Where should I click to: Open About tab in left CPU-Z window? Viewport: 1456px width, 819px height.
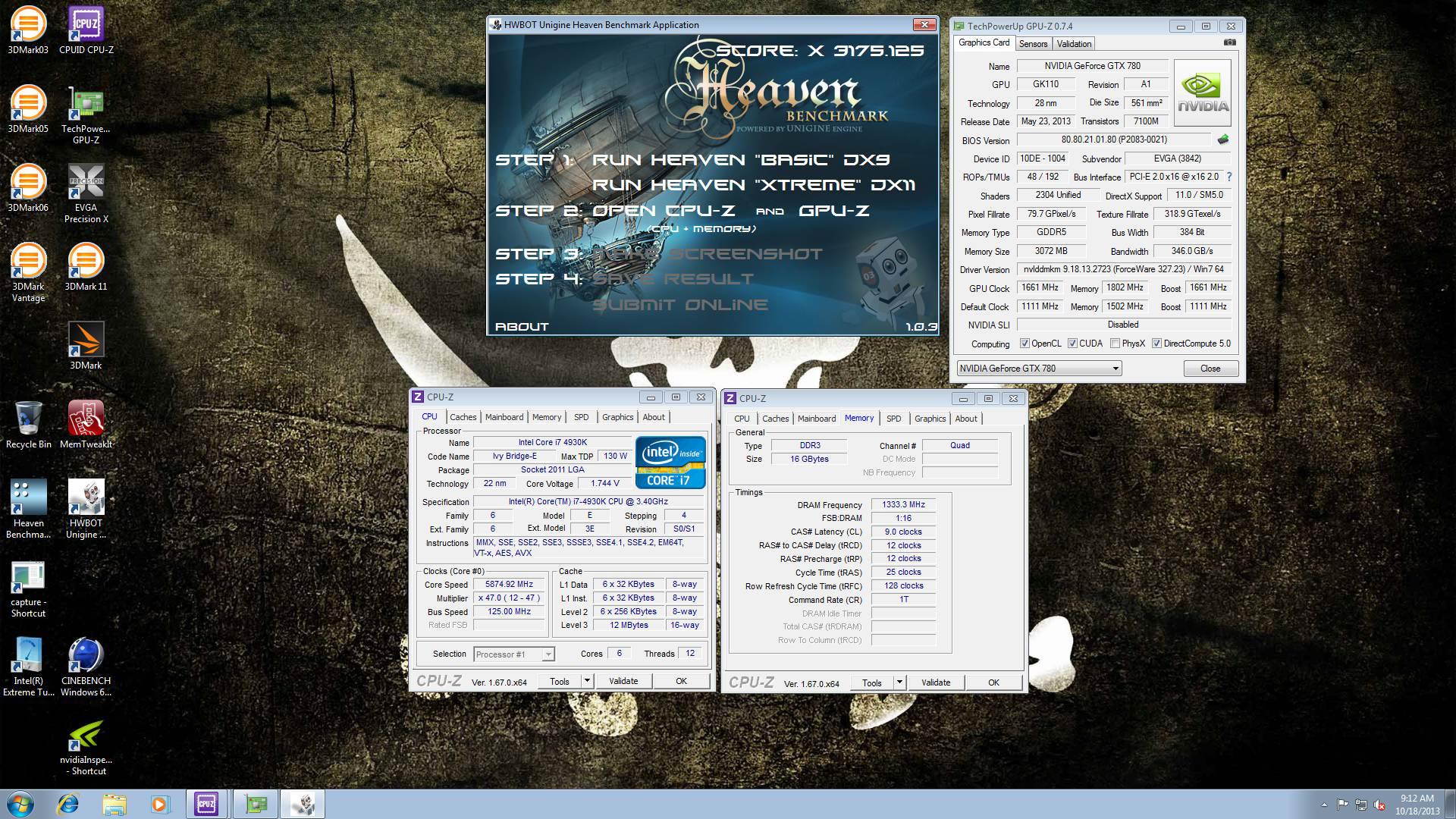click(x=654, y=417)
